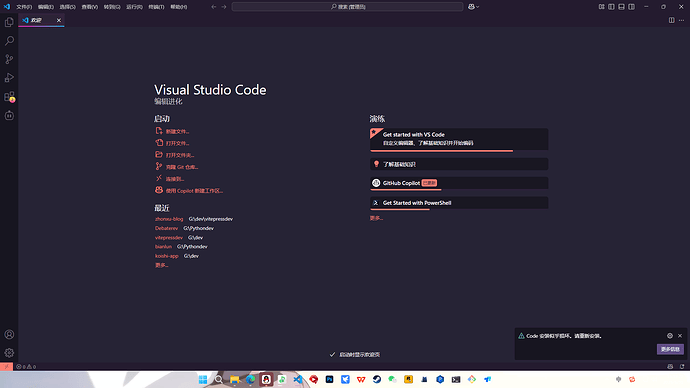Open the Copilot dropdown beside search bar
Screen dimensions: 690x388
coord(473,7)
